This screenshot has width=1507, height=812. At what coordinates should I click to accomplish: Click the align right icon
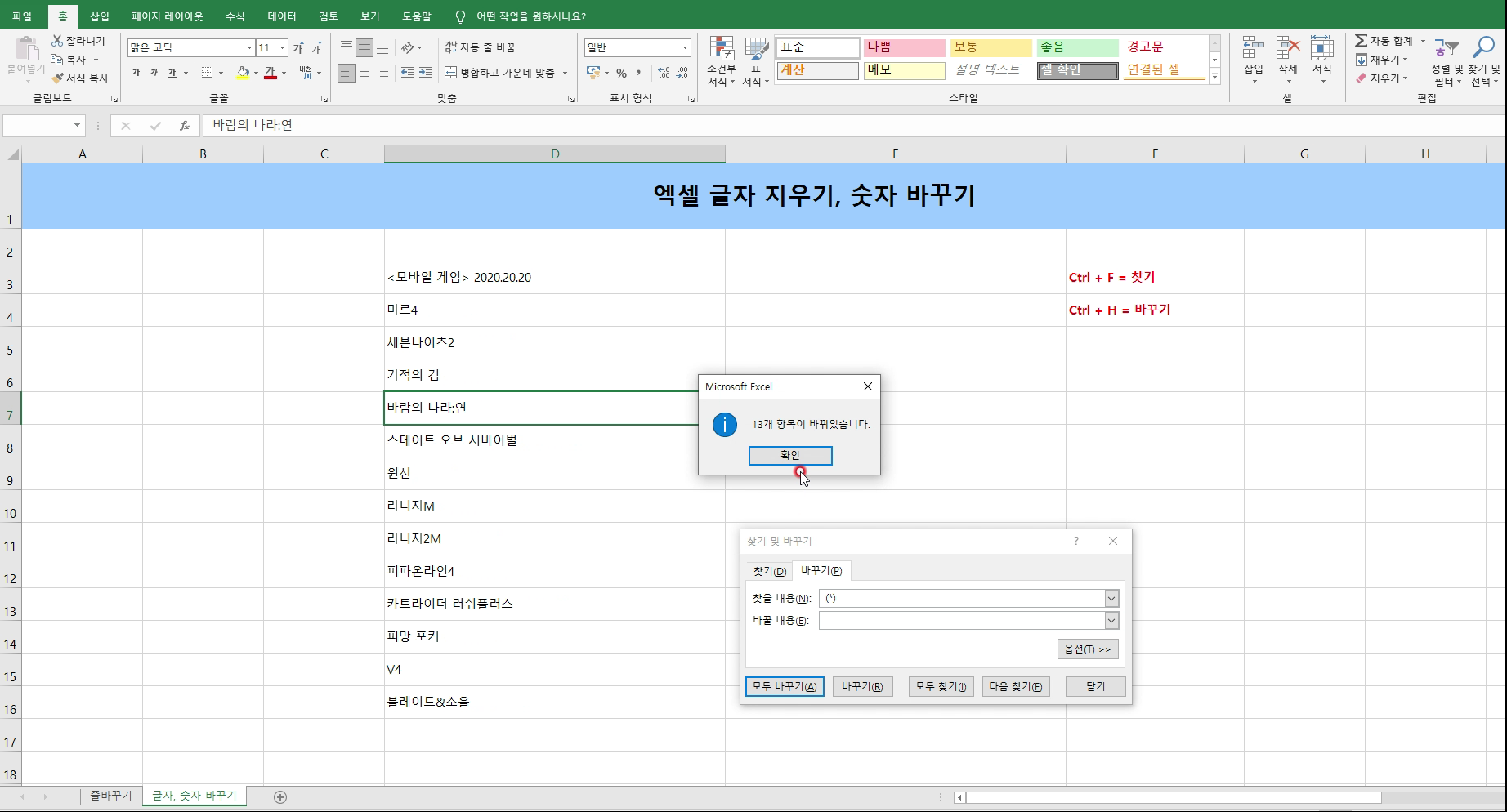click(x=382, y=73)
